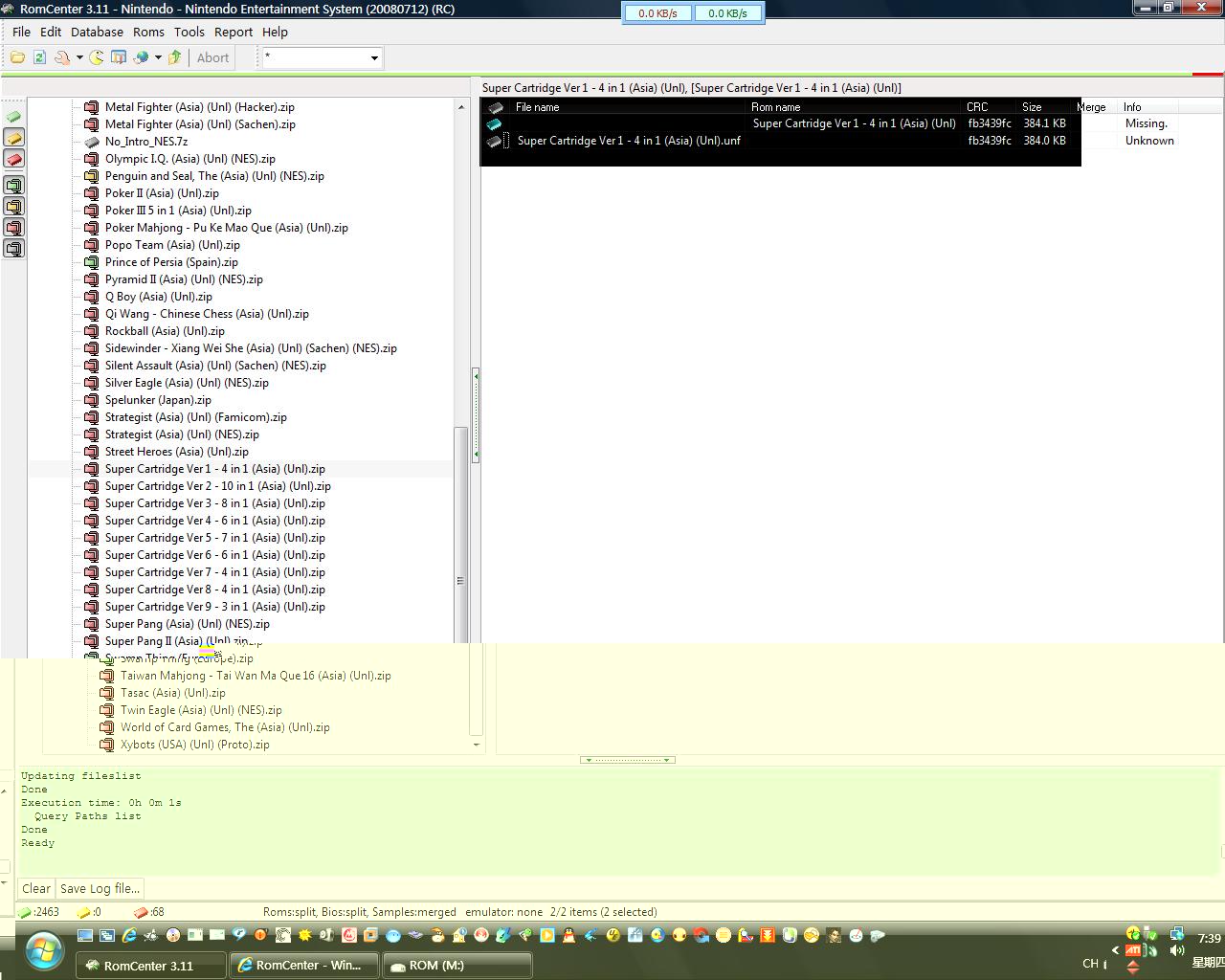Collapse the vertical splitter between panels
This screenshot has width=1225, height=980.
point(476,415)
